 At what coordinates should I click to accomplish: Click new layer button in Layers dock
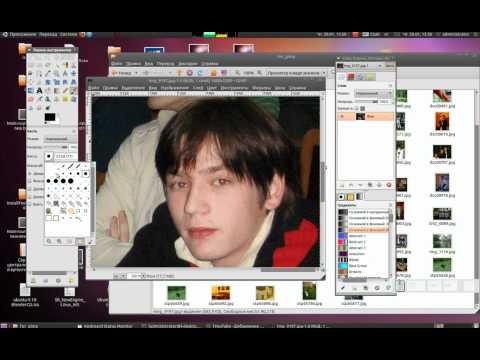coord(342,185)
